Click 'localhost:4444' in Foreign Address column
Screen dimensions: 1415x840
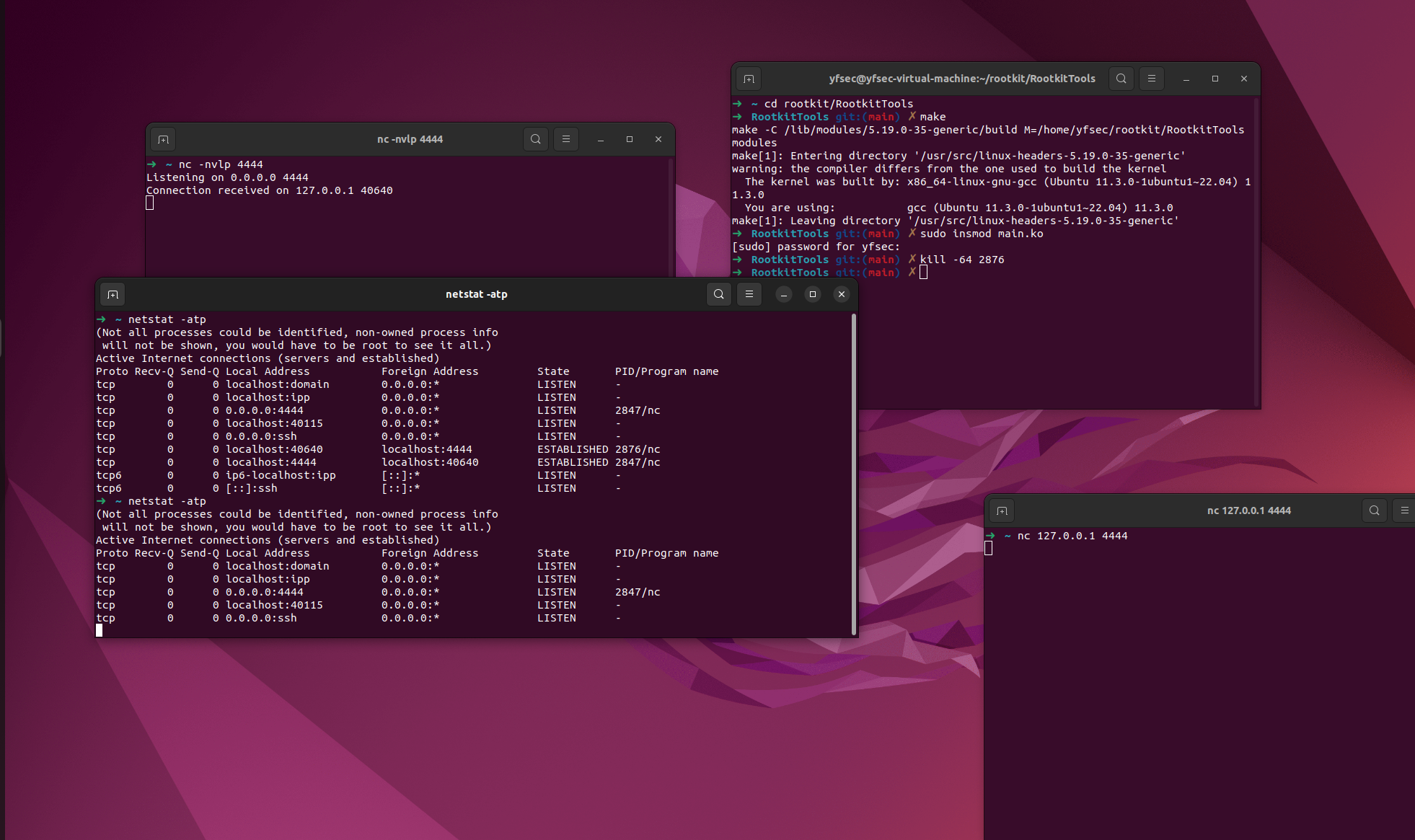[427, 449]
